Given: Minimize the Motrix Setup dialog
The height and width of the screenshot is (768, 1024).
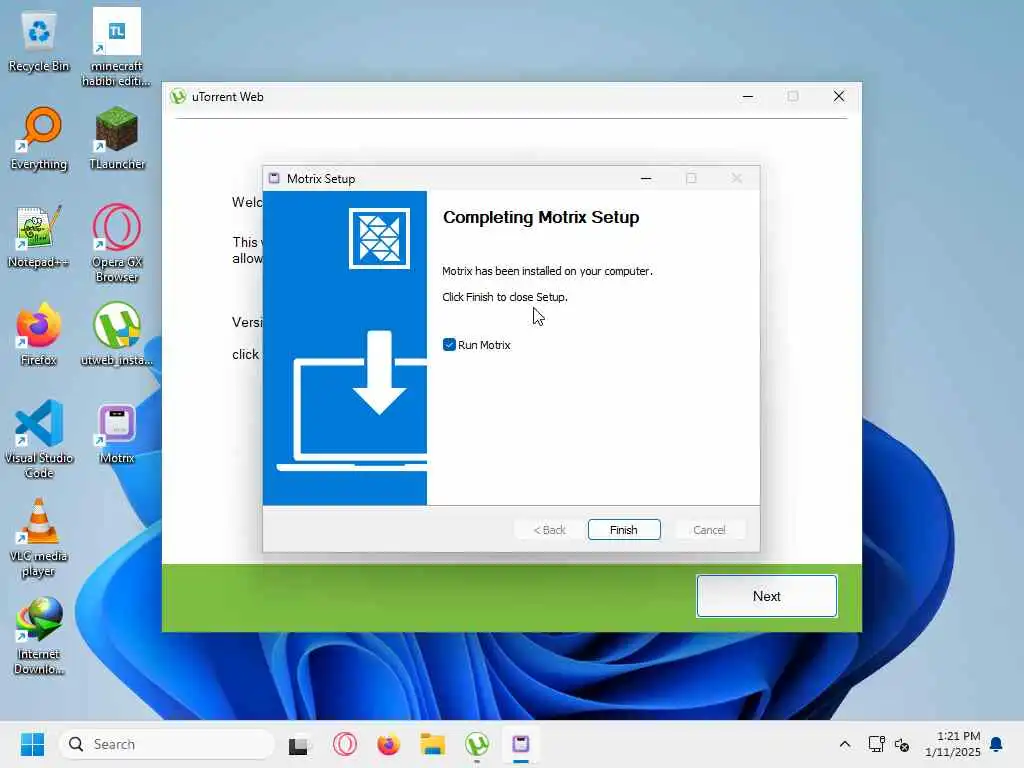Looking at the screenshot, I should click(646, 178).
